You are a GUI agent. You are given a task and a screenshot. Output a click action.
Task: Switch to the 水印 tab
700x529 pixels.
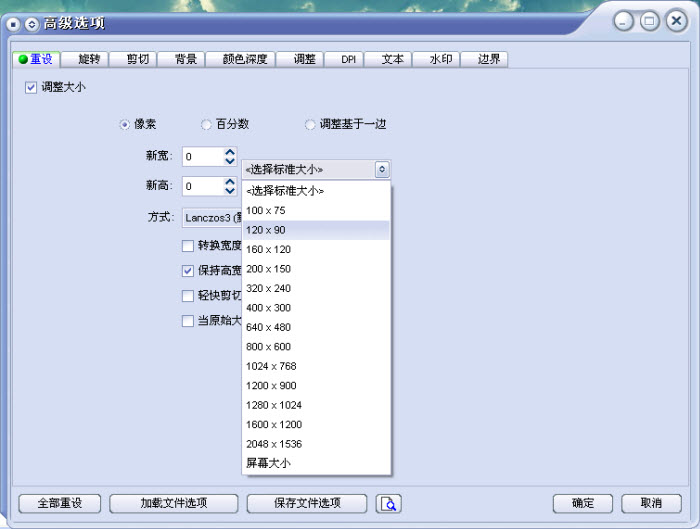(437, 59)
